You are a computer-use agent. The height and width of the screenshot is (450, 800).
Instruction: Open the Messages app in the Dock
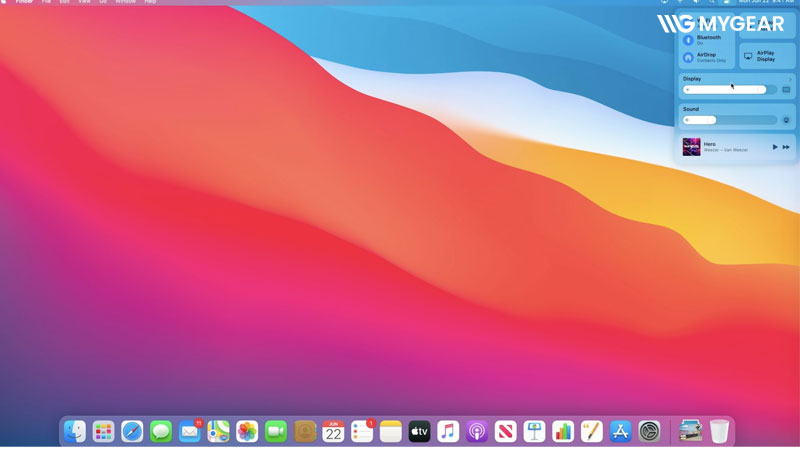coord(161,432)
